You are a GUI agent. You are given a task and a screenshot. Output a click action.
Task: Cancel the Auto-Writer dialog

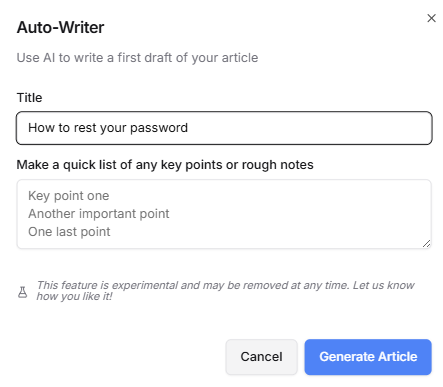click(x=261, y=357)
